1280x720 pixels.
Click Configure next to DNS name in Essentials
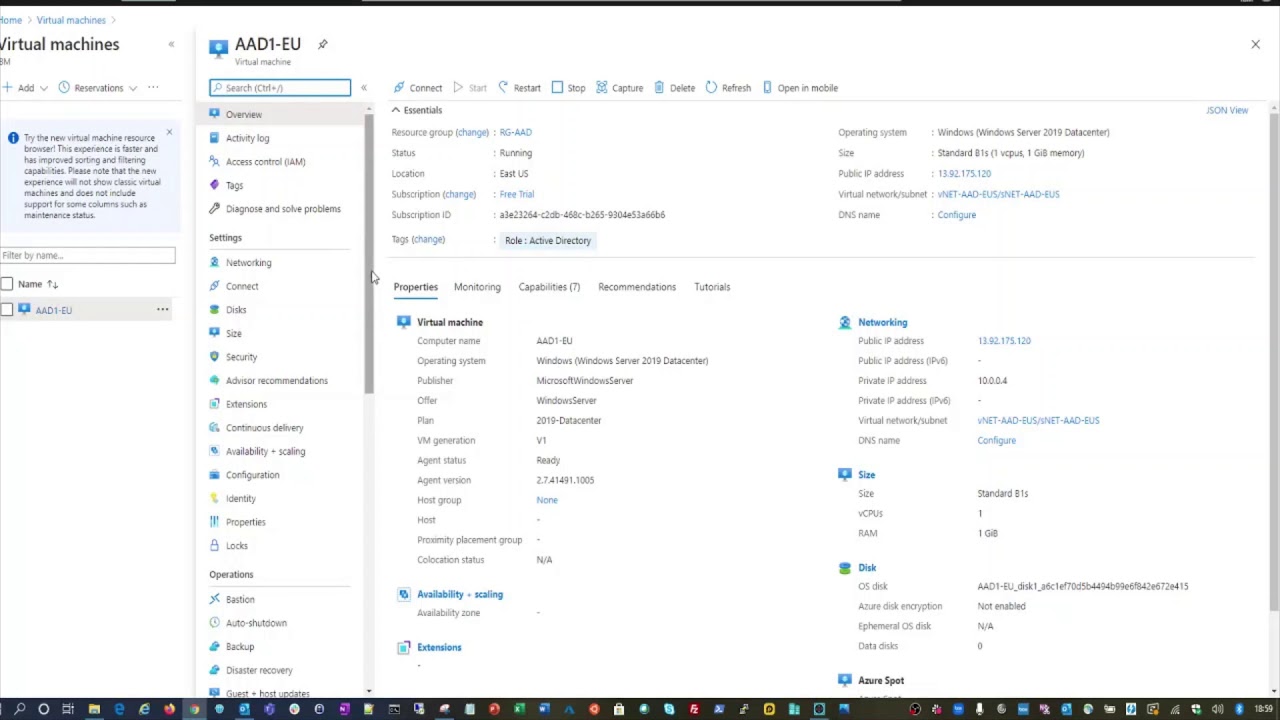click(x=957, y=215)
